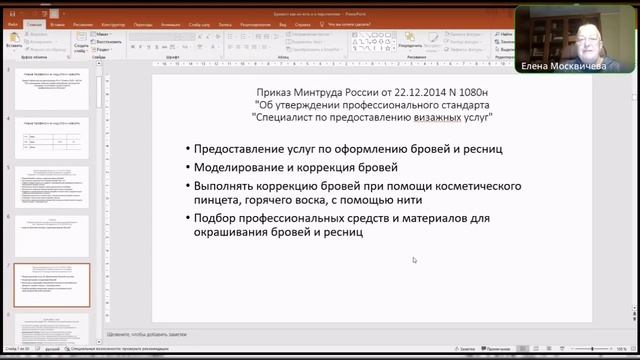
Task: Start the slide show from the status bar icon
Action: coord(562,349)
